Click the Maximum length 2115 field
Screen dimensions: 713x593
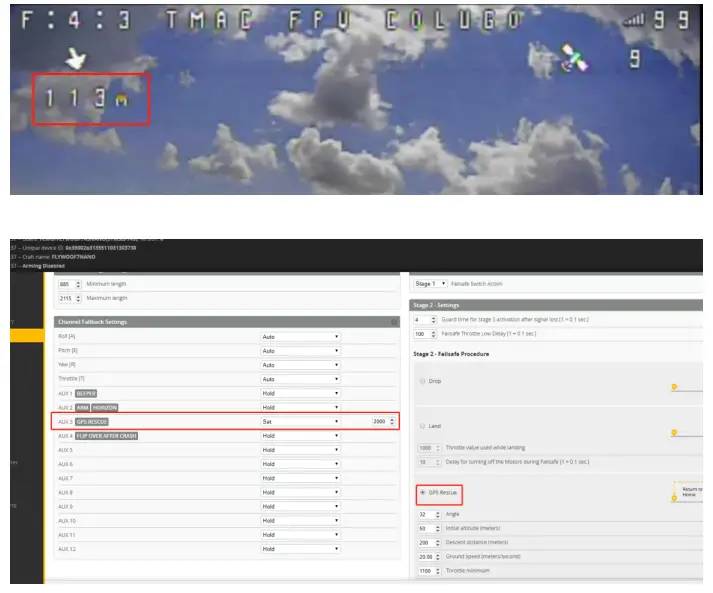[70, 298]
